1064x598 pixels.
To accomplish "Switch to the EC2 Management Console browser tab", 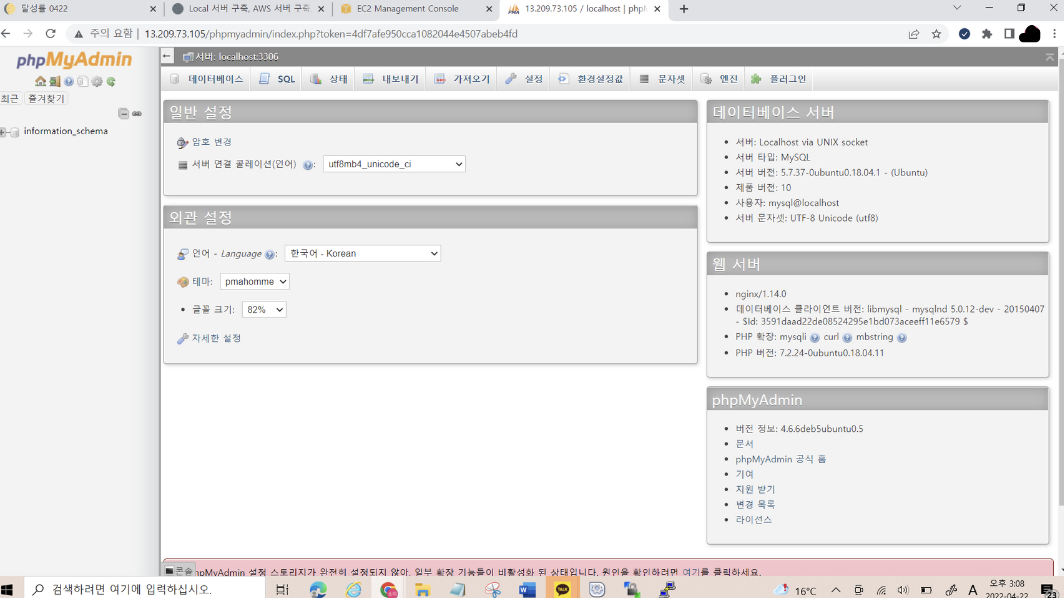I will (x=415, y=9).
